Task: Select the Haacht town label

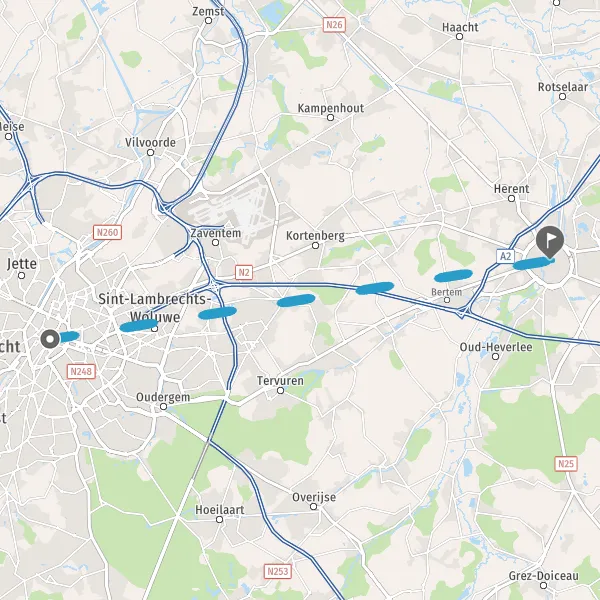Action: [460, 28]
